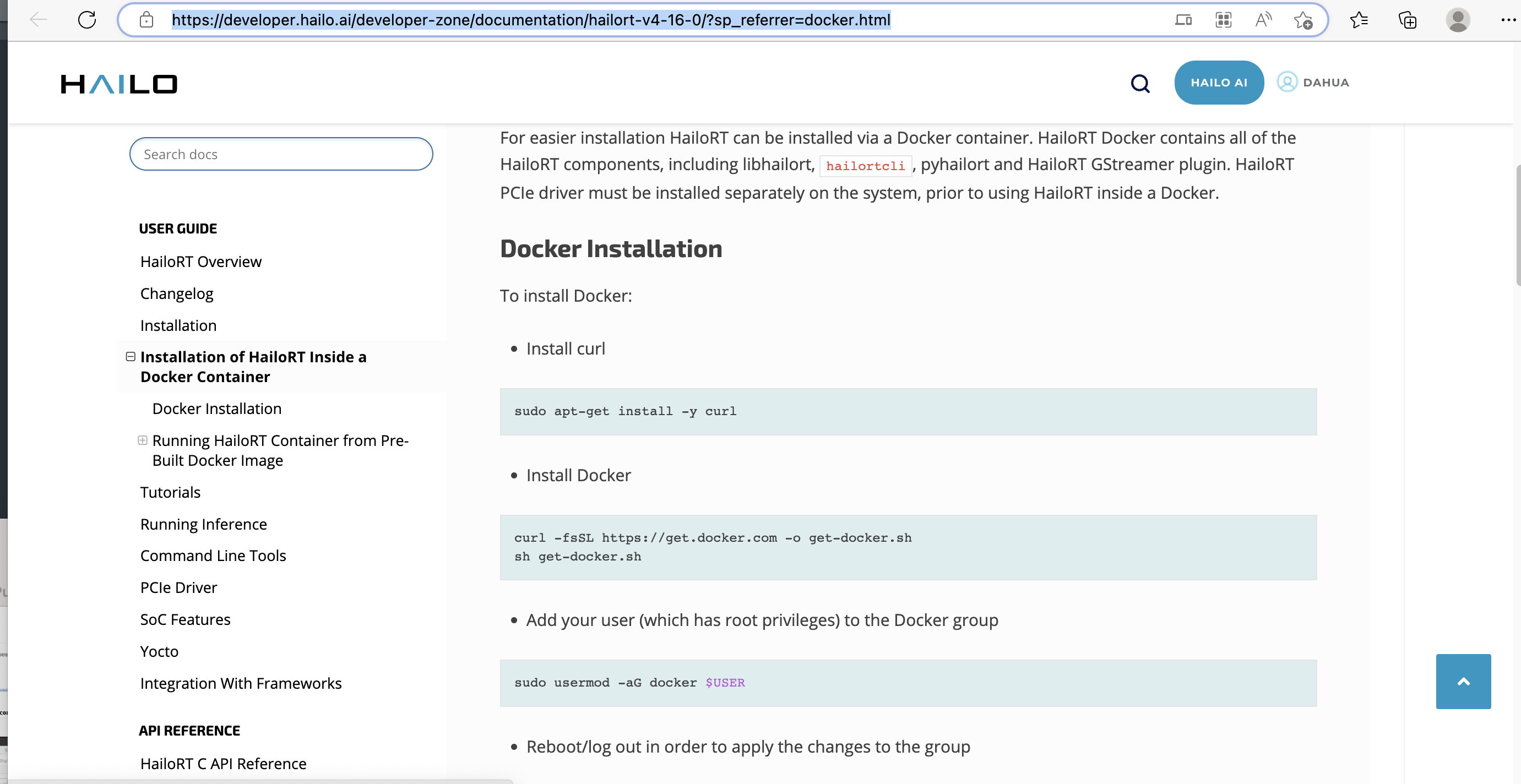Collapse Installation of HailoRT Inside a Docker Container
The width and height of the screenshot is (1521, 784).
(x=131, y=357)
